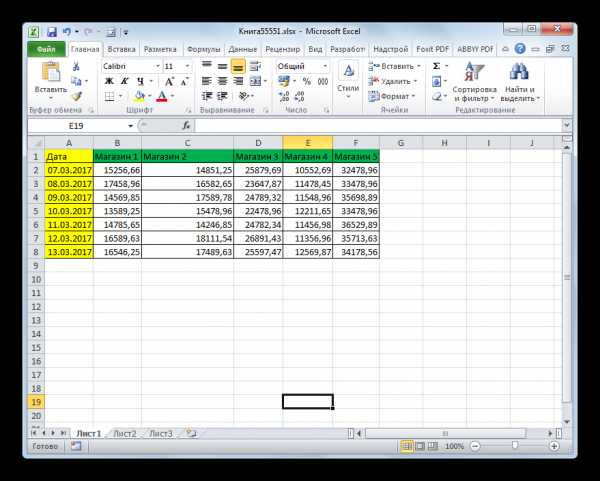Click the zoom slider handle
Image resolution: width=600 pixels, height=481 pixels.
[x=515, y=445]
